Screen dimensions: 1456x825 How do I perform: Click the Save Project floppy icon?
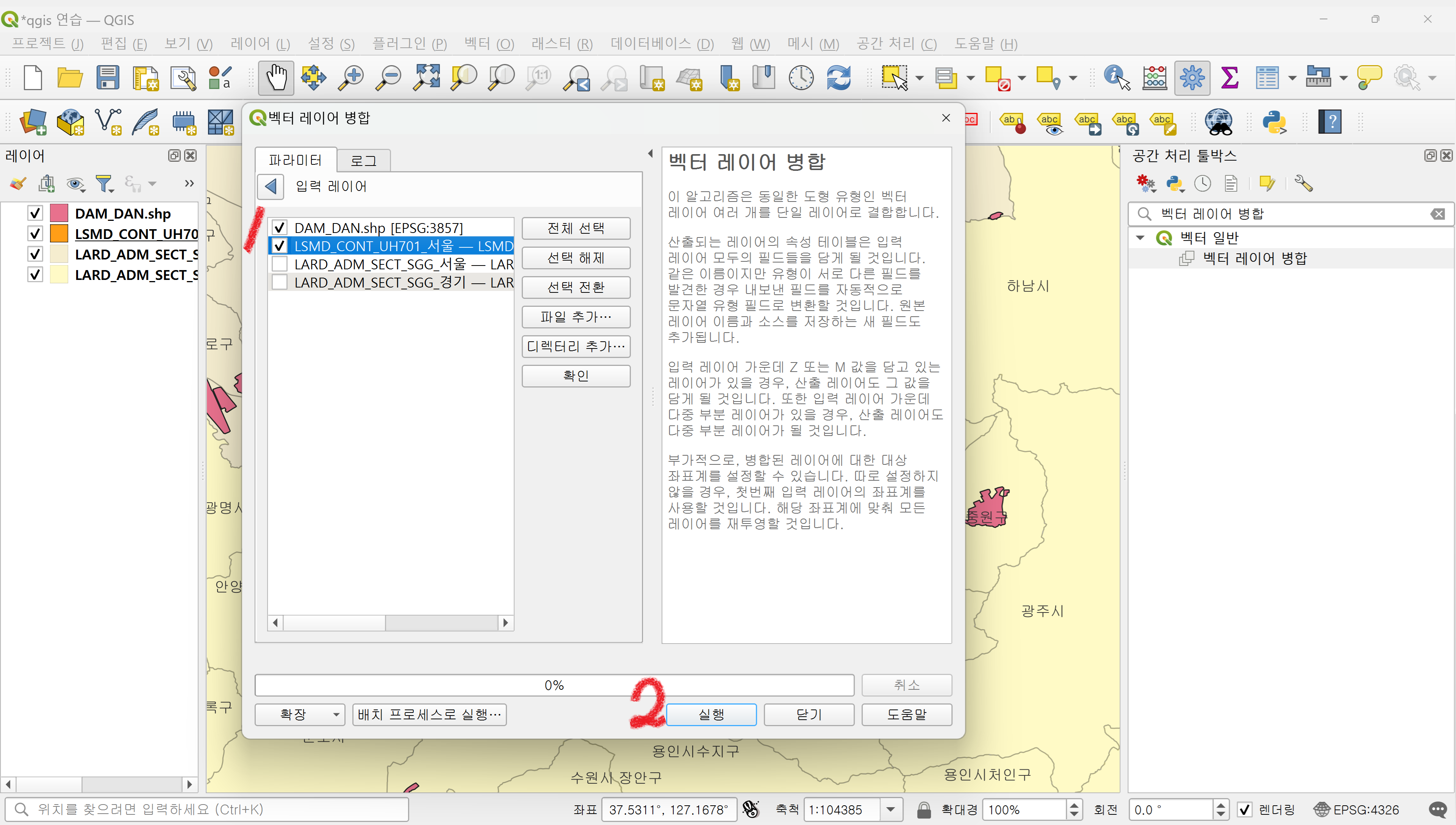107,78
